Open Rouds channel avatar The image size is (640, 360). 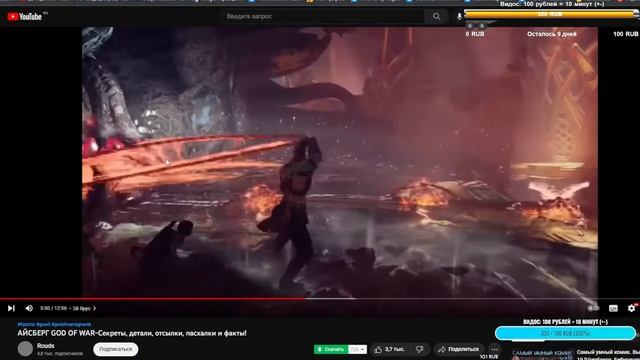25,349
